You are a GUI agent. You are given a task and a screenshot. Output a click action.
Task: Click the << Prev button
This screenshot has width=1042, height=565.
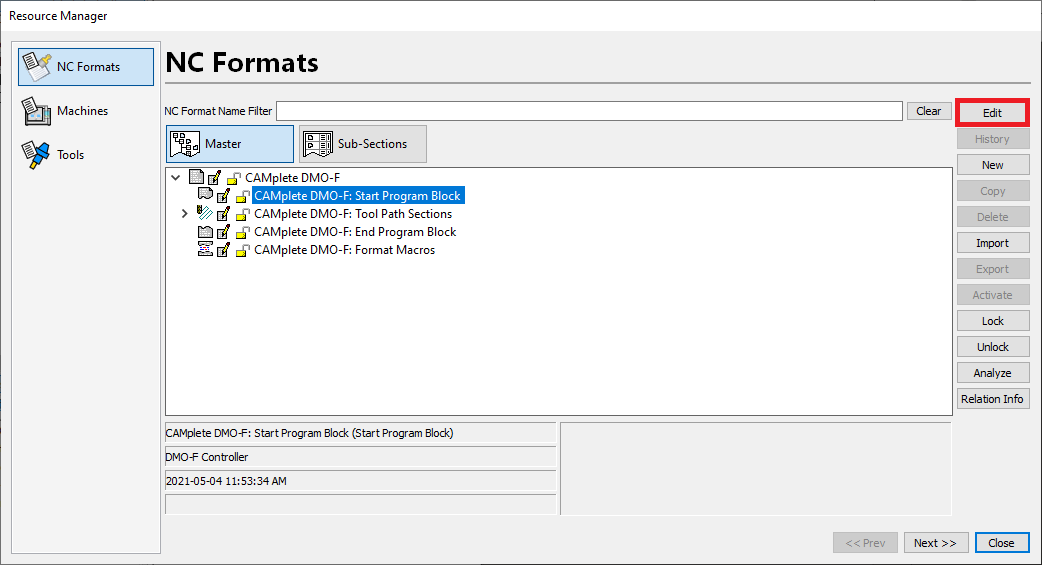coord(865,542)
